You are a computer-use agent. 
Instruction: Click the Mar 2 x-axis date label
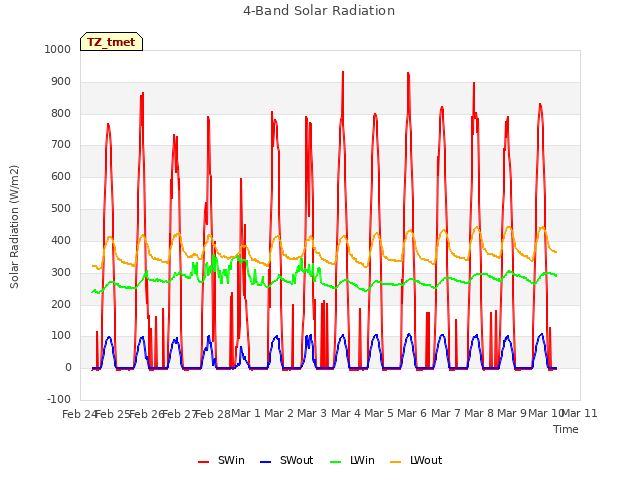pyautogui.click(x=279, y=413)
